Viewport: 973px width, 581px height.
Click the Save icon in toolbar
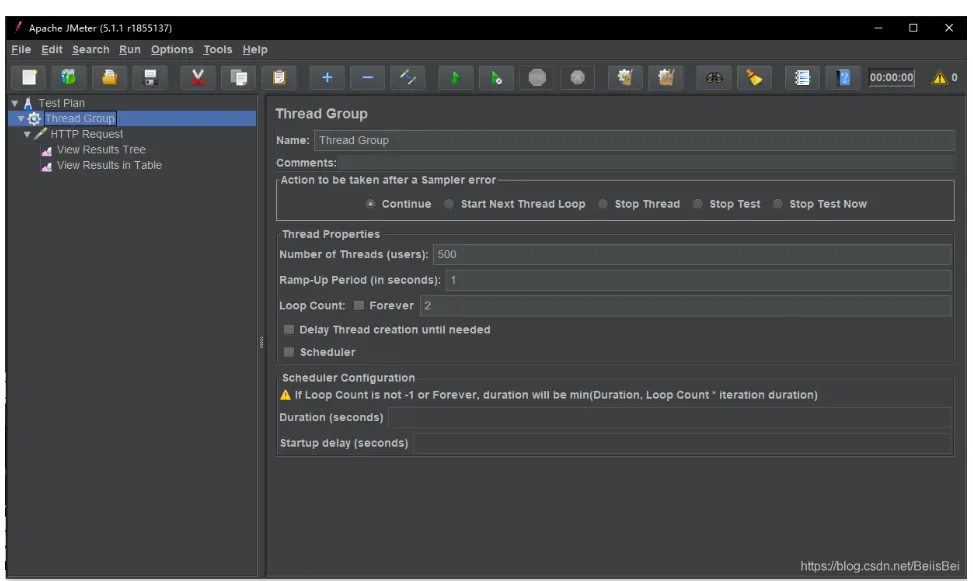point(150,77)
